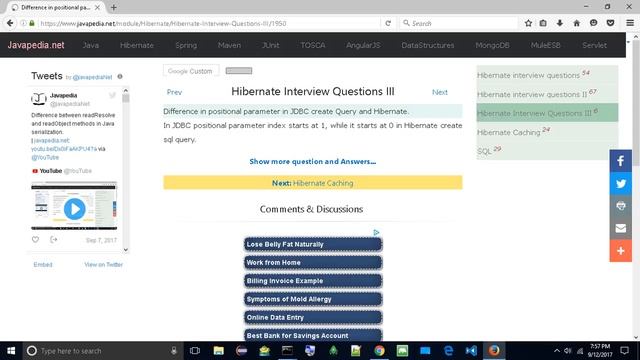640x360 pixels.
Task: Open the JUnit navbar item
Action: [x=271, y=45]
